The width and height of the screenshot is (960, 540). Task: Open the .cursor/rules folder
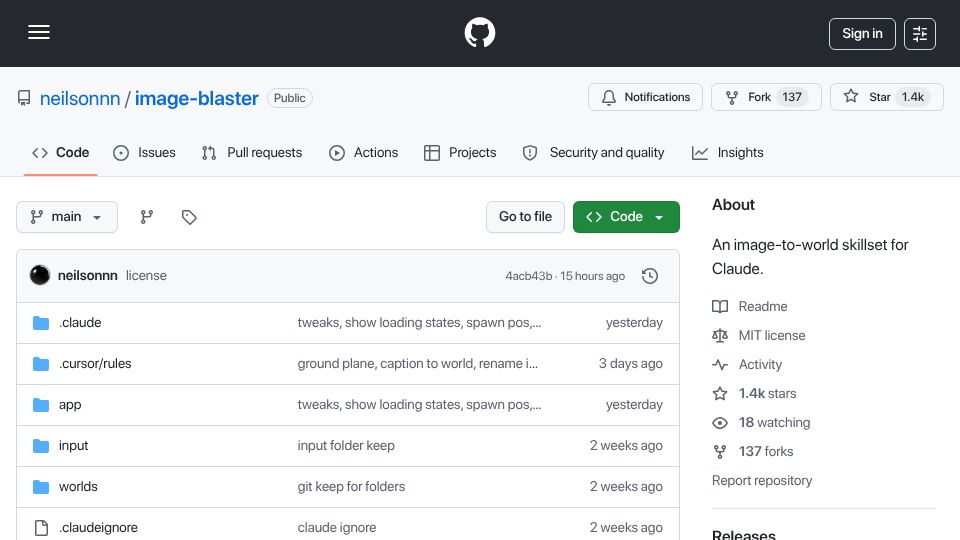(95, 364)
